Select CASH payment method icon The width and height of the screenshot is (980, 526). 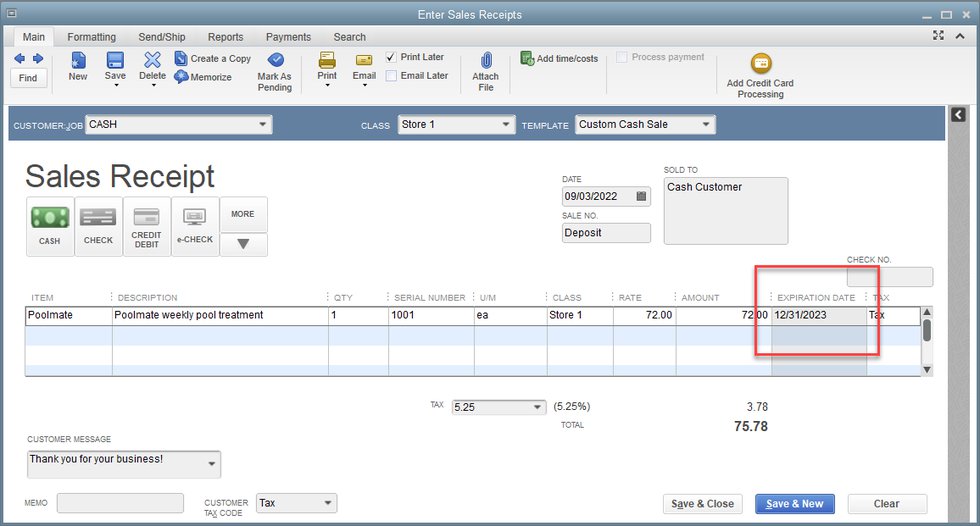click(50, 225)
